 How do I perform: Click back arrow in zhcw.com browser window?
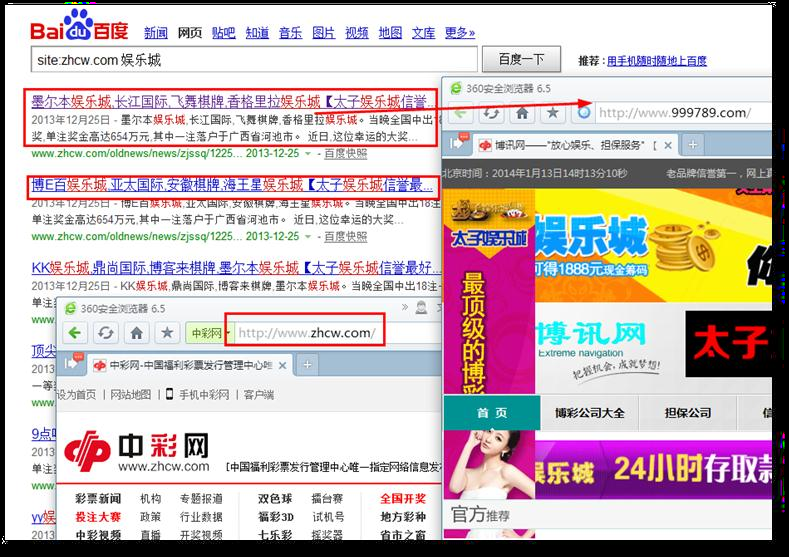(x=76, y=332)
